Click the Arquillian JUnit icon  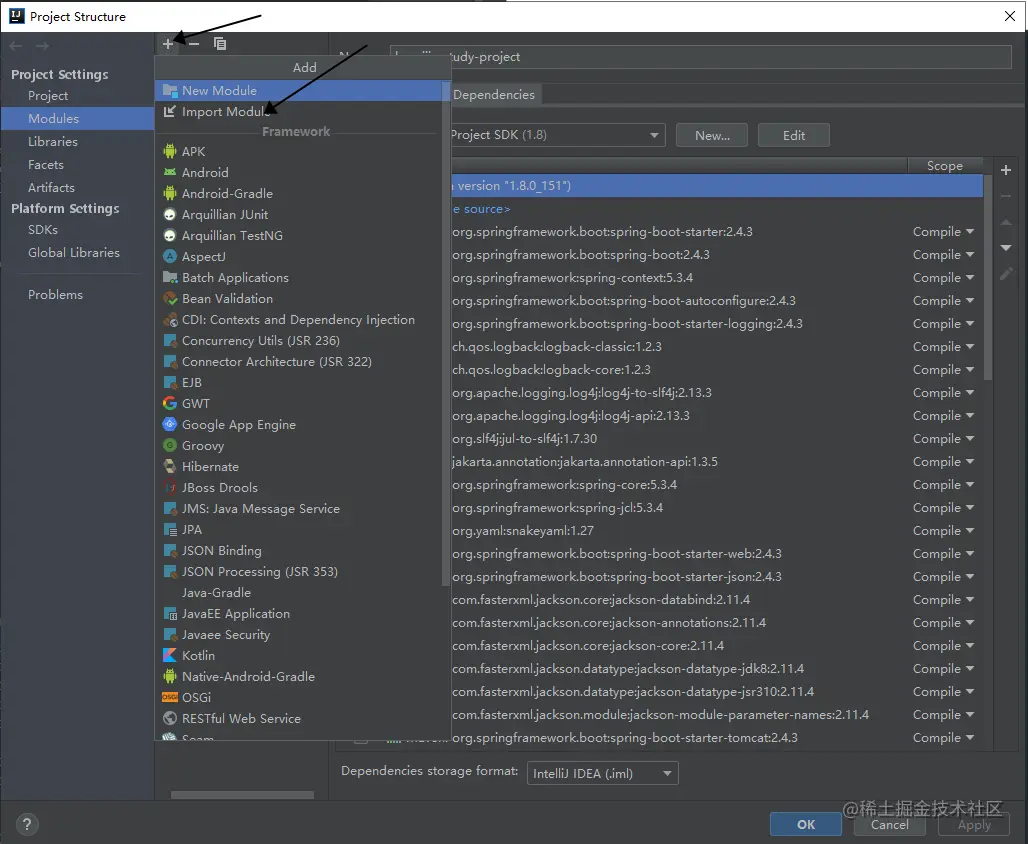(170, 214)
